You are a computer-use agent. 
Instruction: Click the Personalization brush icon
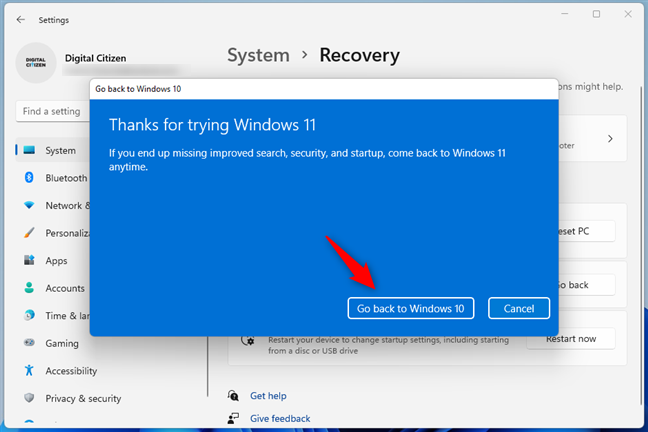pyautogui.click(x=29, y=233)
